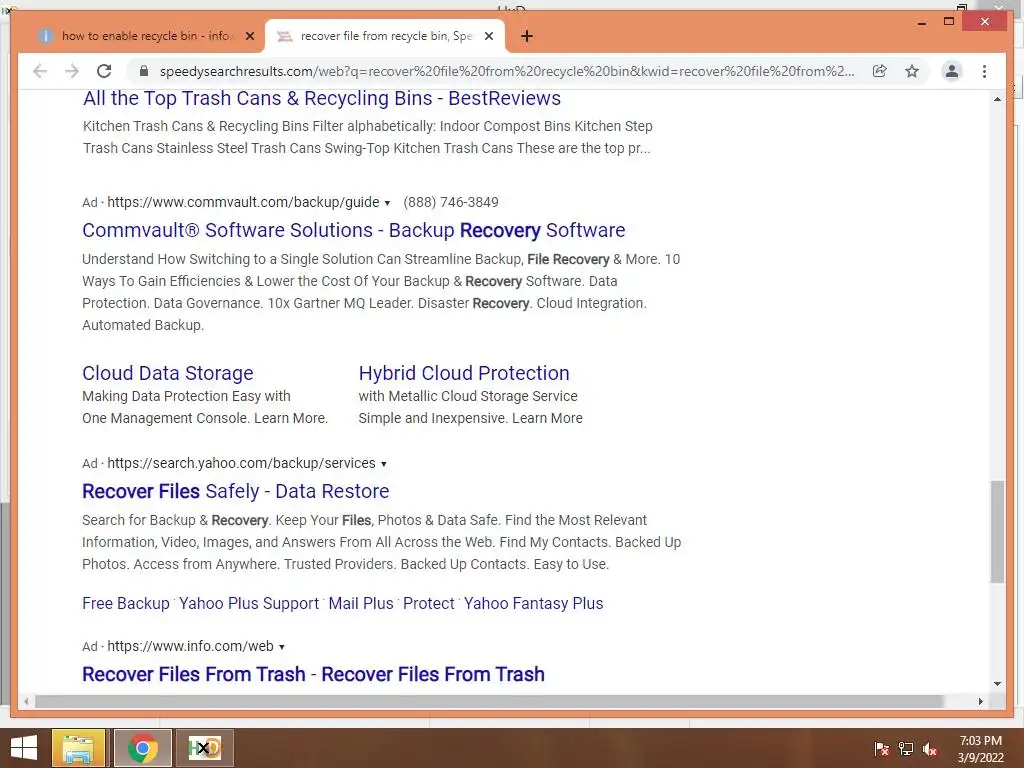Click the vertical scrollbar thumb
1024x768 pixels.
[997, 532]
